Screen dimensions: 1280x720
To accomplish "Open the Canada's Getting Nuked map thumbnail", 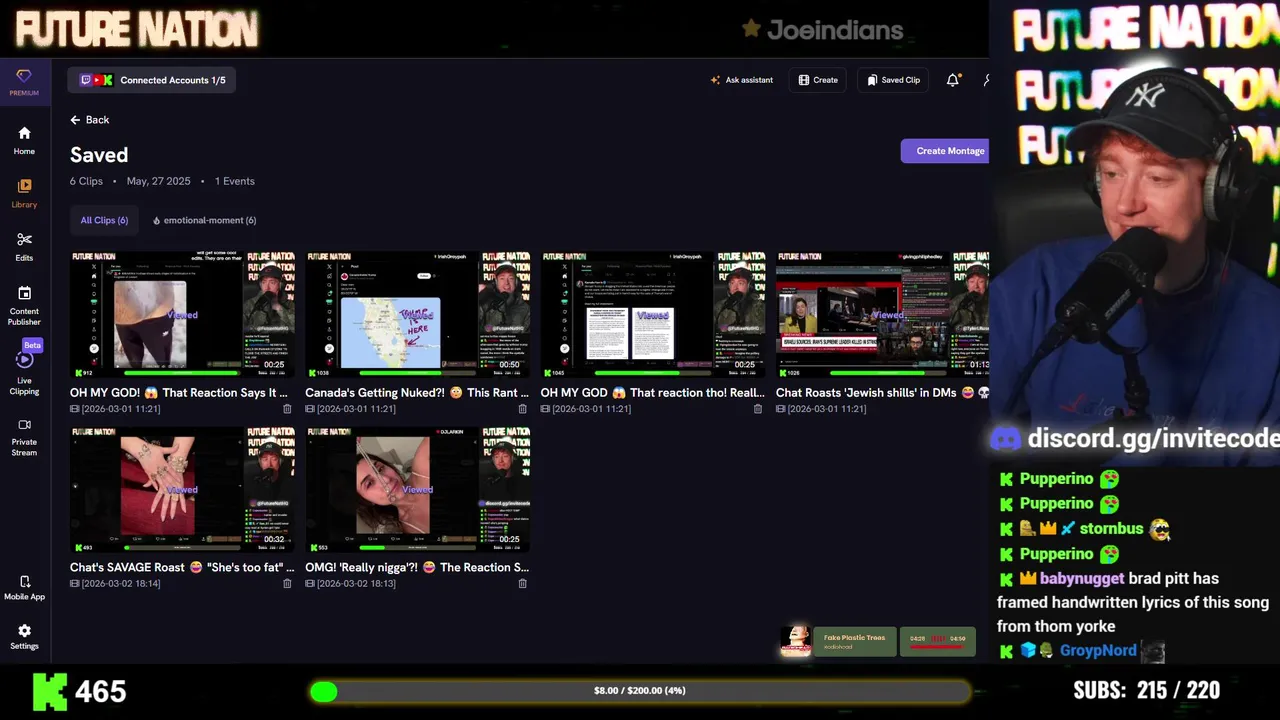I will point(418,314).
